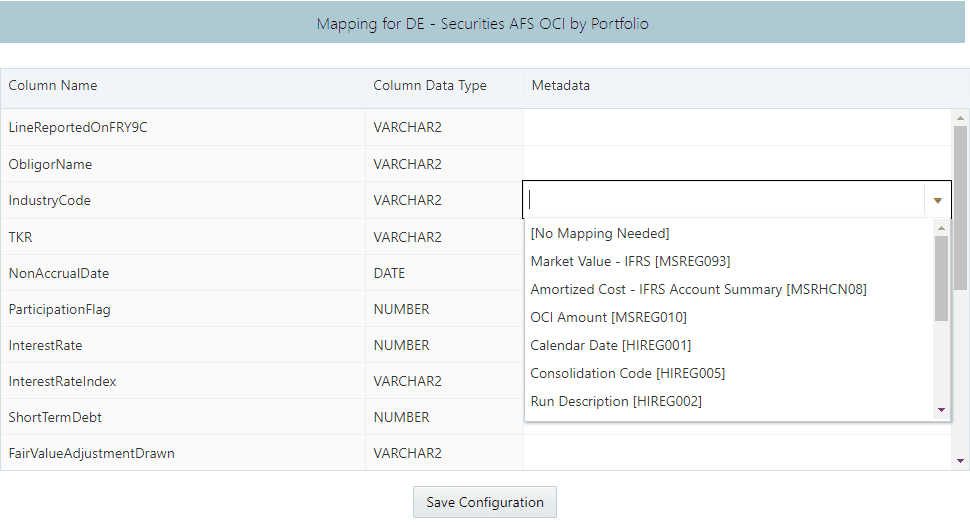Select the InterestRateIndex column name
The height and width of the screenshot is (525, 970).
click(x=62, y=382)
